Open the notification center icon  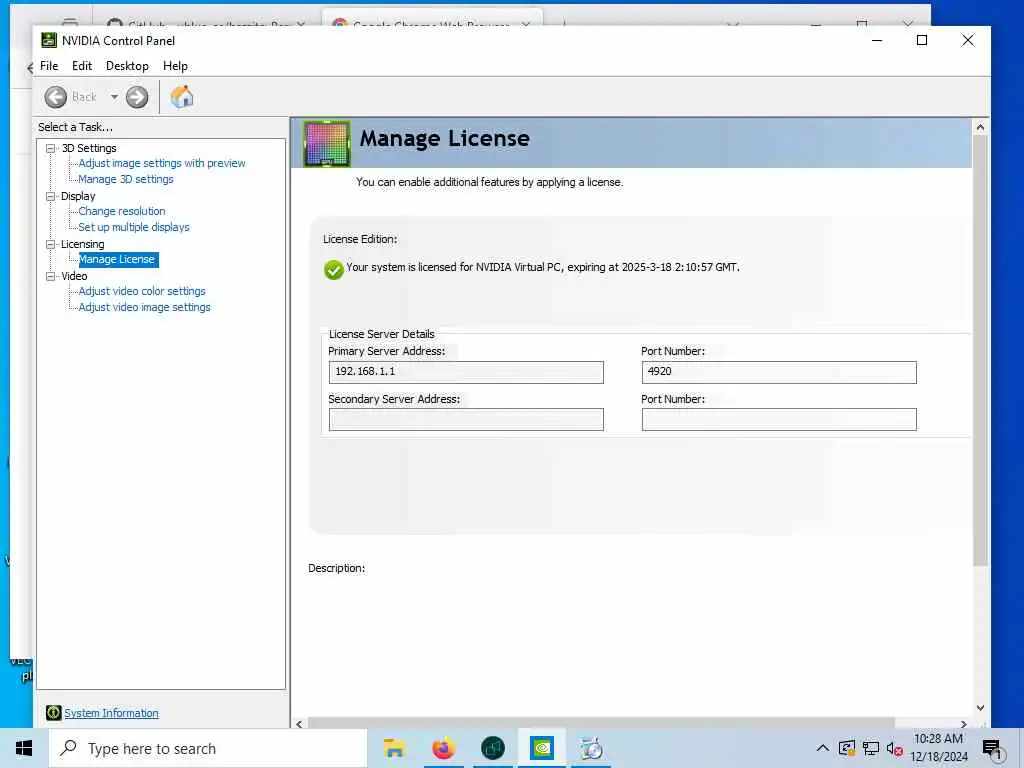point(992,749)
